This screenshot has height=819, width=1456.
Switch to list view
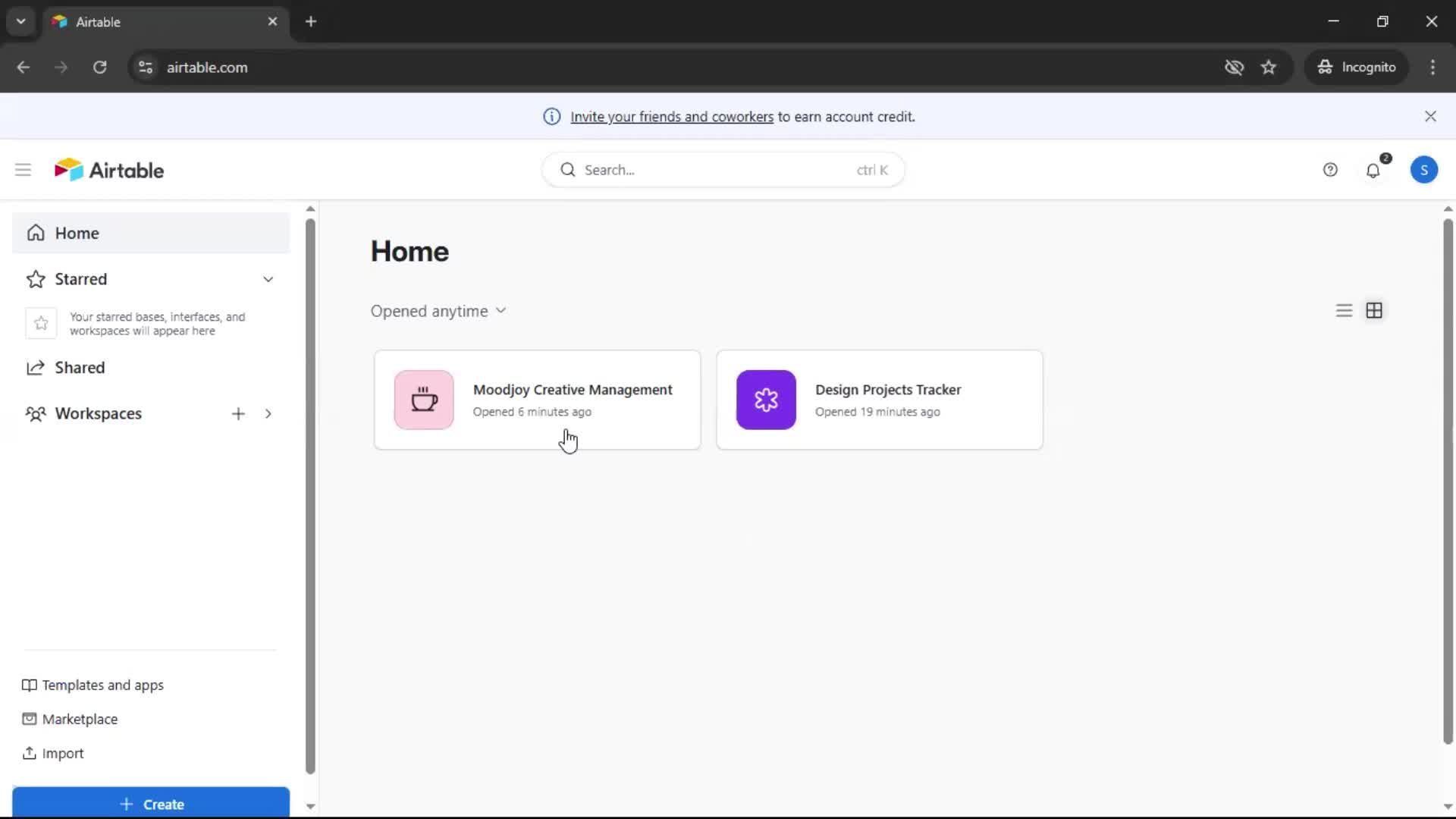[1344, 311]
